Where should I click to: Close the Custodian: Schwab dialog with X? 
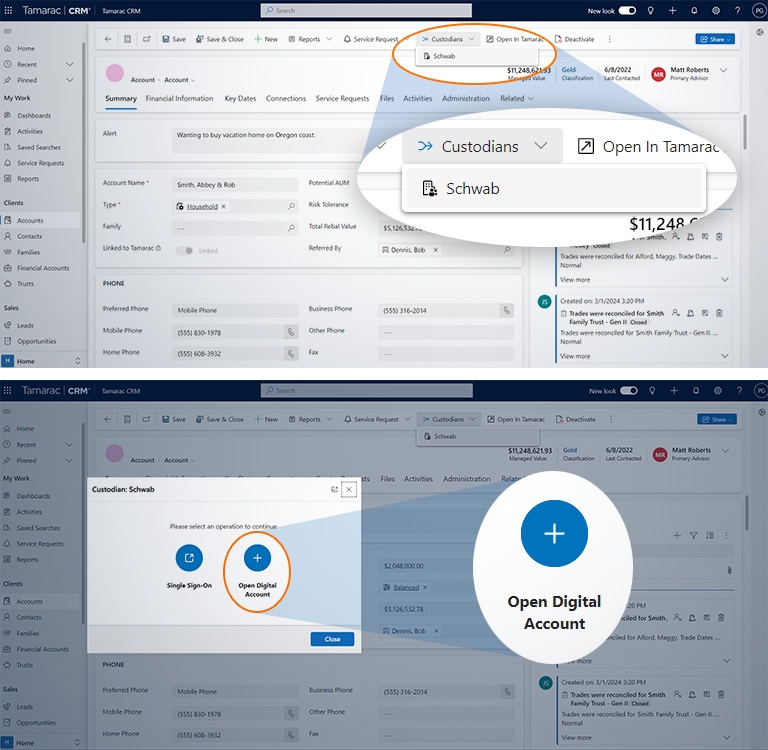point(349,489)
